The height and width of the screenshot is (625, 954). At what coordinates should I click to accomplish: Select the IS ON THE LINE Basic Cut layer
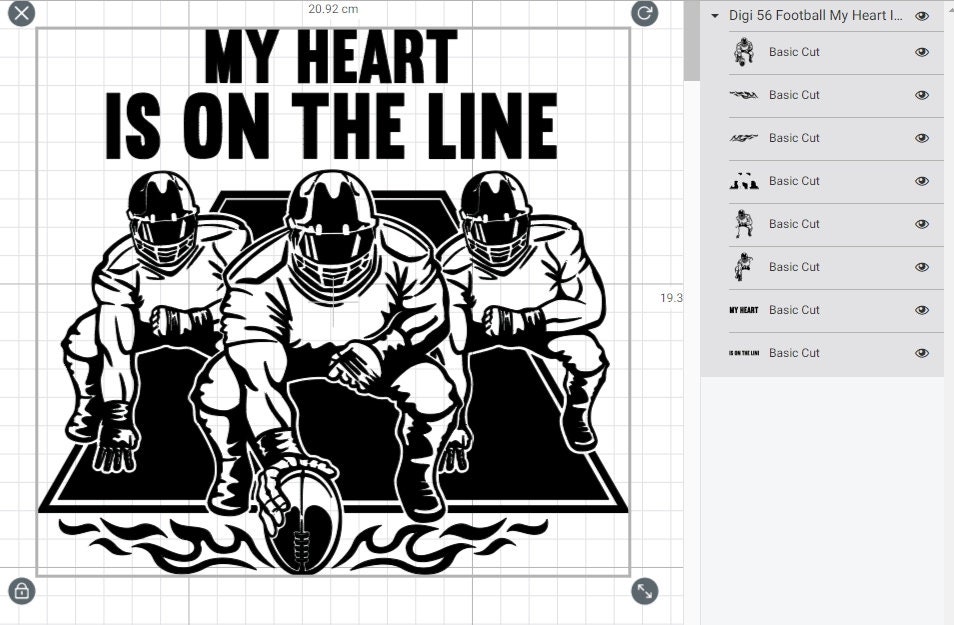point(794,352)
